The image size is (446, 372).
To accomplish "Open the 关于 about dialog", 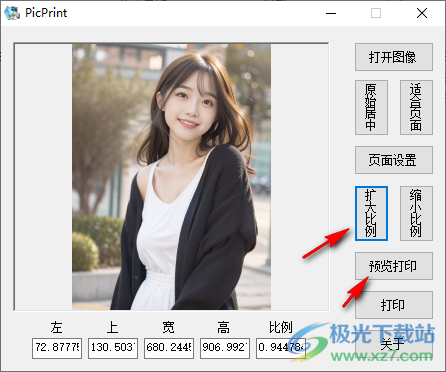I will click(394, 344).
